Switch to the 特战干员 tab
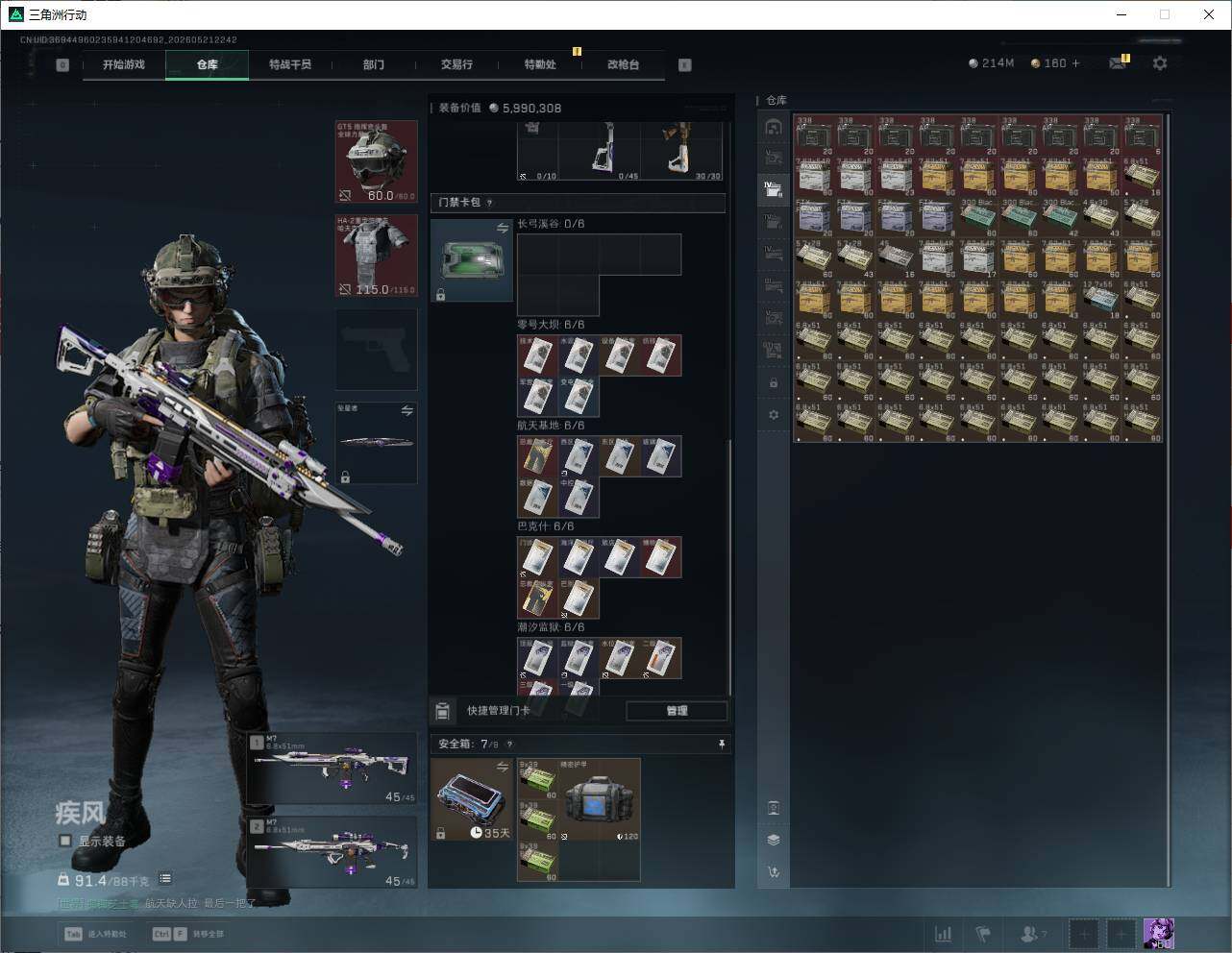Image resolution: width=1232 pixels, height=953 pixels. (x=290, y=64)
